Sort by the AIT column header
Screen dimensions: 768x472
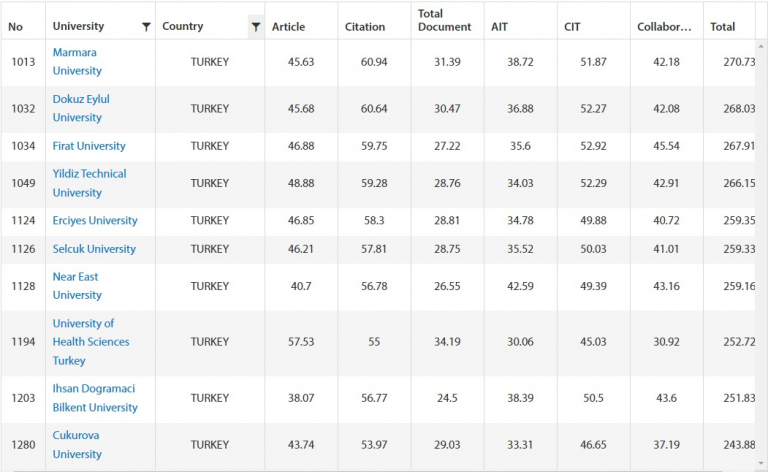pos(500,27)
